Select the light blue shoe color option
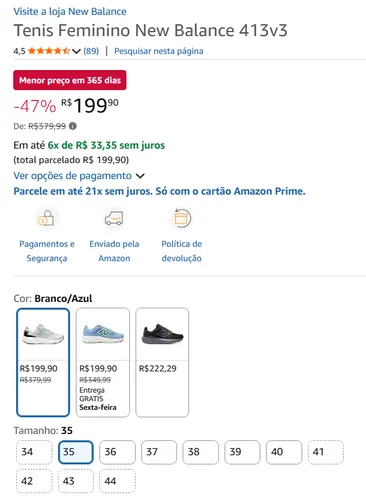This screenshot has height=500, width=366. [x=103, y=362]
